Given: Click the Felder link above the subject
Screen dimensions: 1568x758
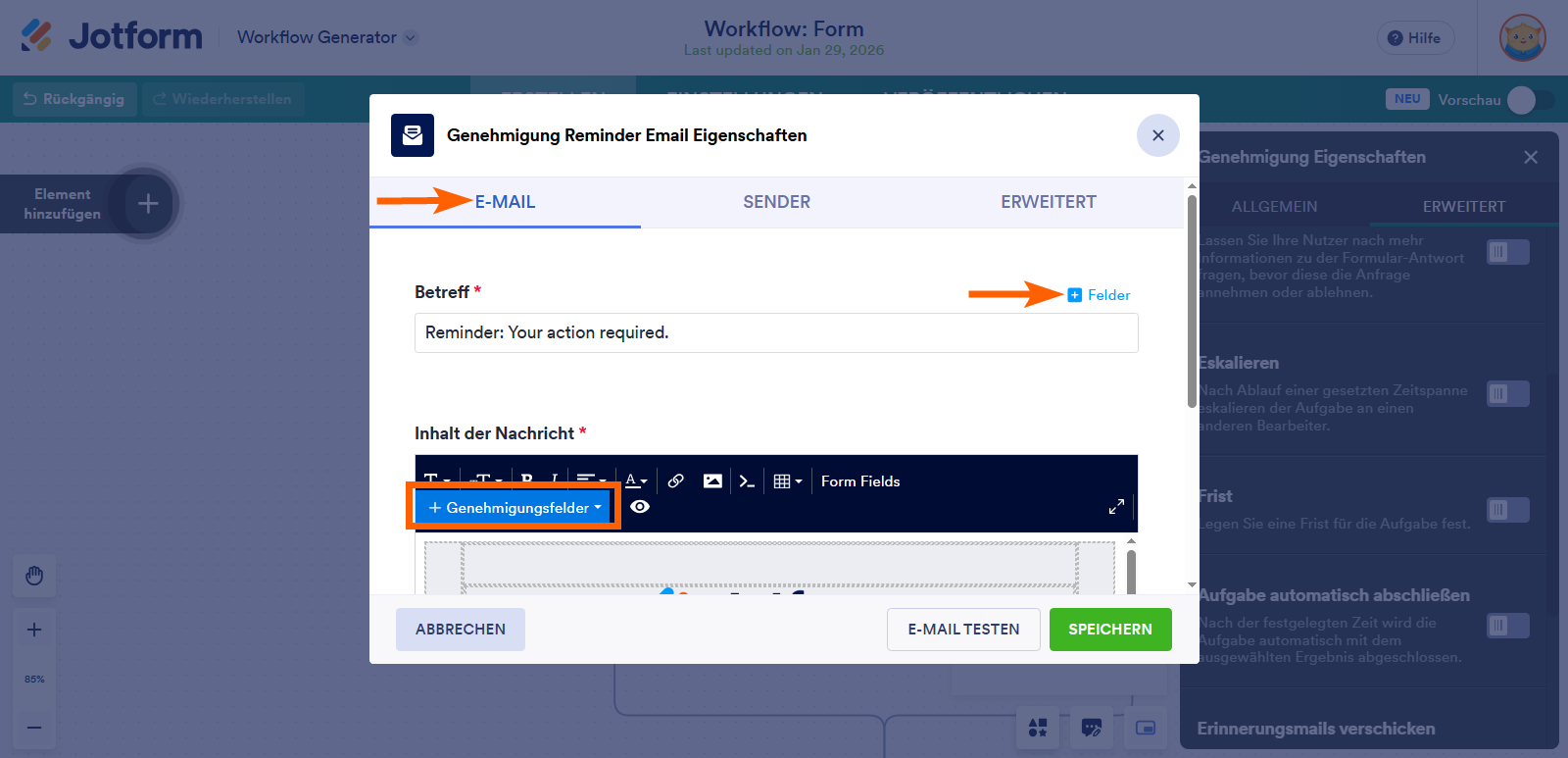Looking at the screenshot, I should [x=1100, y=295].
